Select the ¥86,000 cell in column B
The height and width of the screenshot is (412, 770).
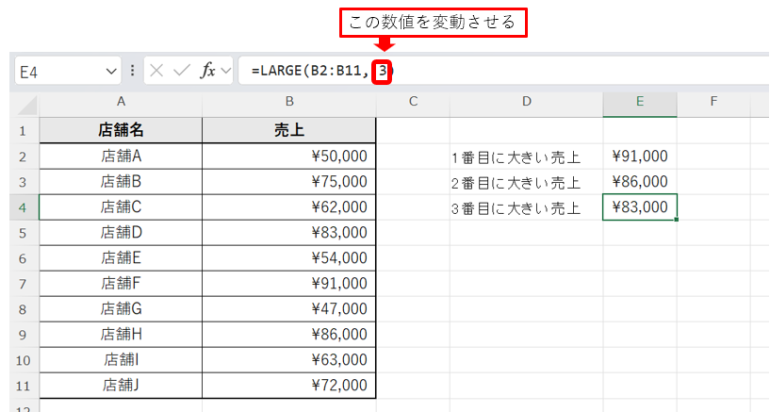[289, 335]
